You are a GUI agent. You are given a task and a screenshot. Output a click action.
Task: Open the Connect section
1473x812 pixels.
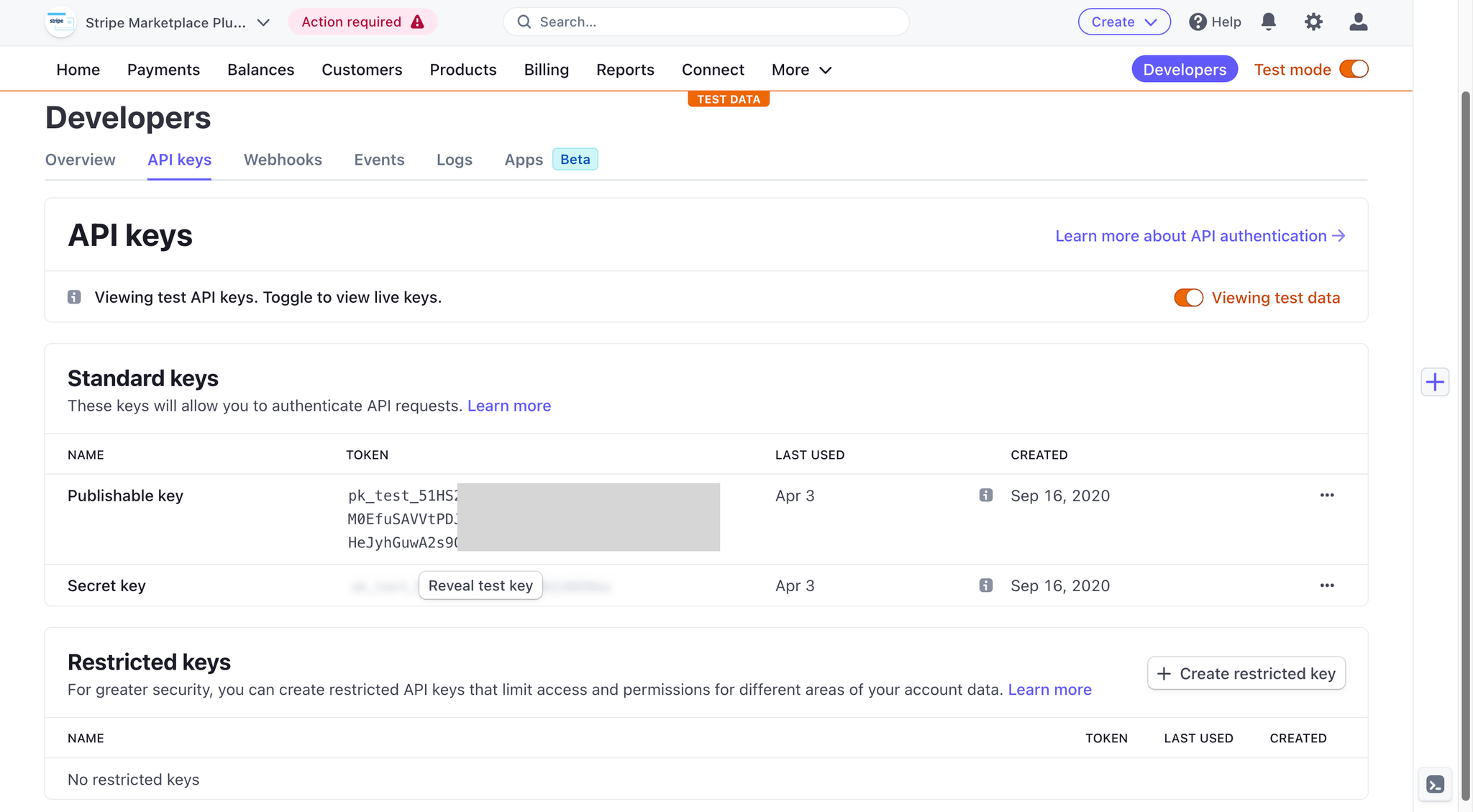[x=713, y=70]
